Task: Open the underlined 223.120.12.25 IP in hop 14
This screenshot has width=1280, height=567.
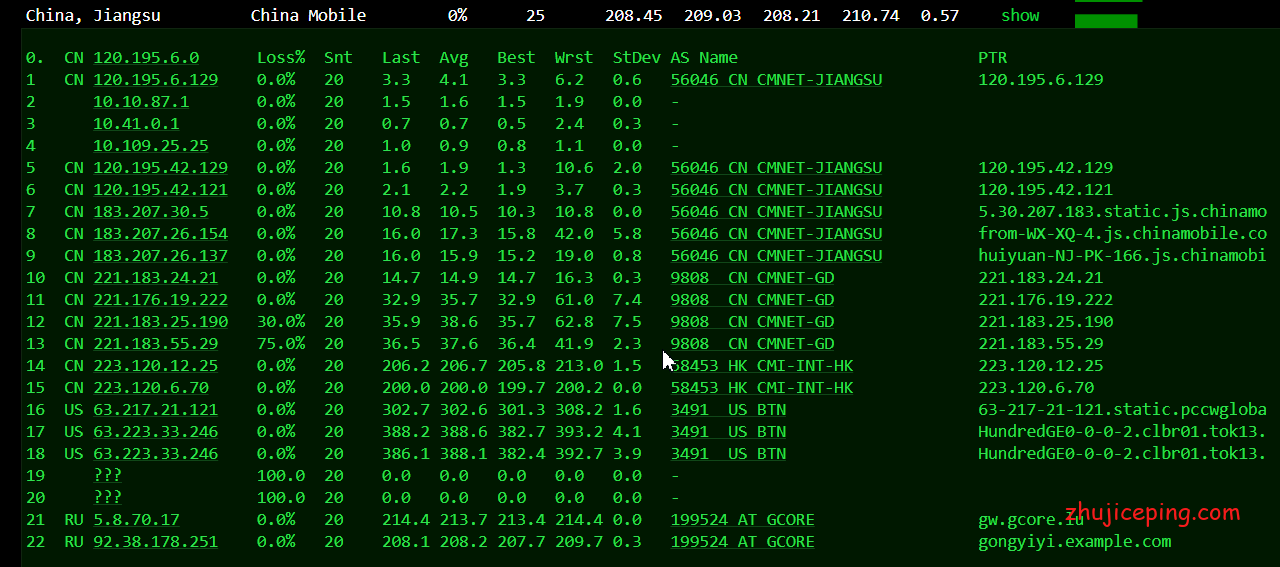Action: click(x=156, y=366)
